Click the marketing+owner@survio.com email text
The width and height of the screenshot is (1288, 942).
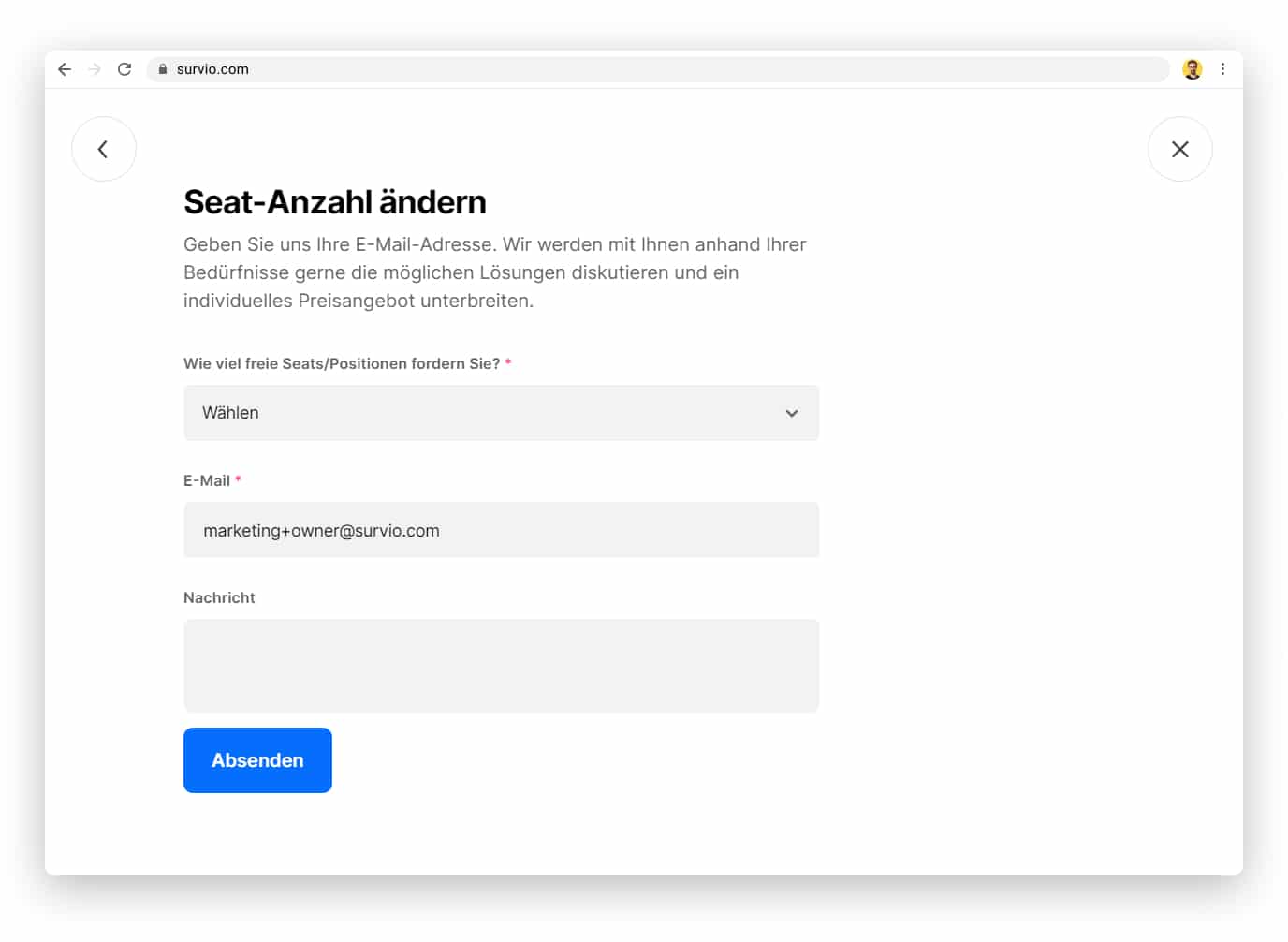[x=321, y=531]
